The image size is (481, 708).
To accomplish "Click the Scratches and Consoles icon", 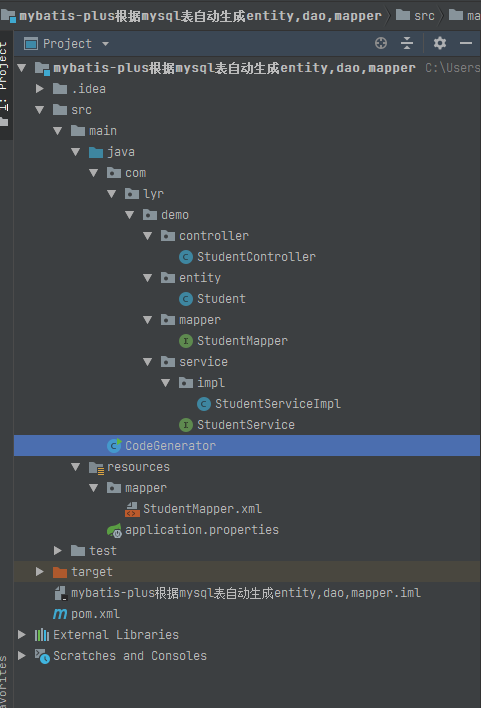I will 42,656.
